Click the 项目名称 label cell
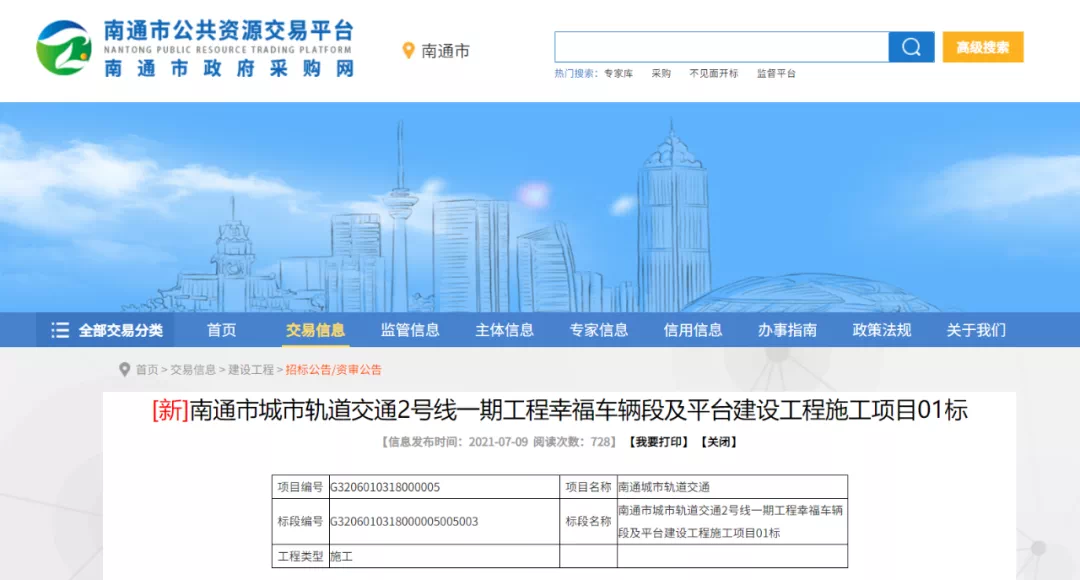Screen dimensions: 1080x580 (x=588, y=487)
